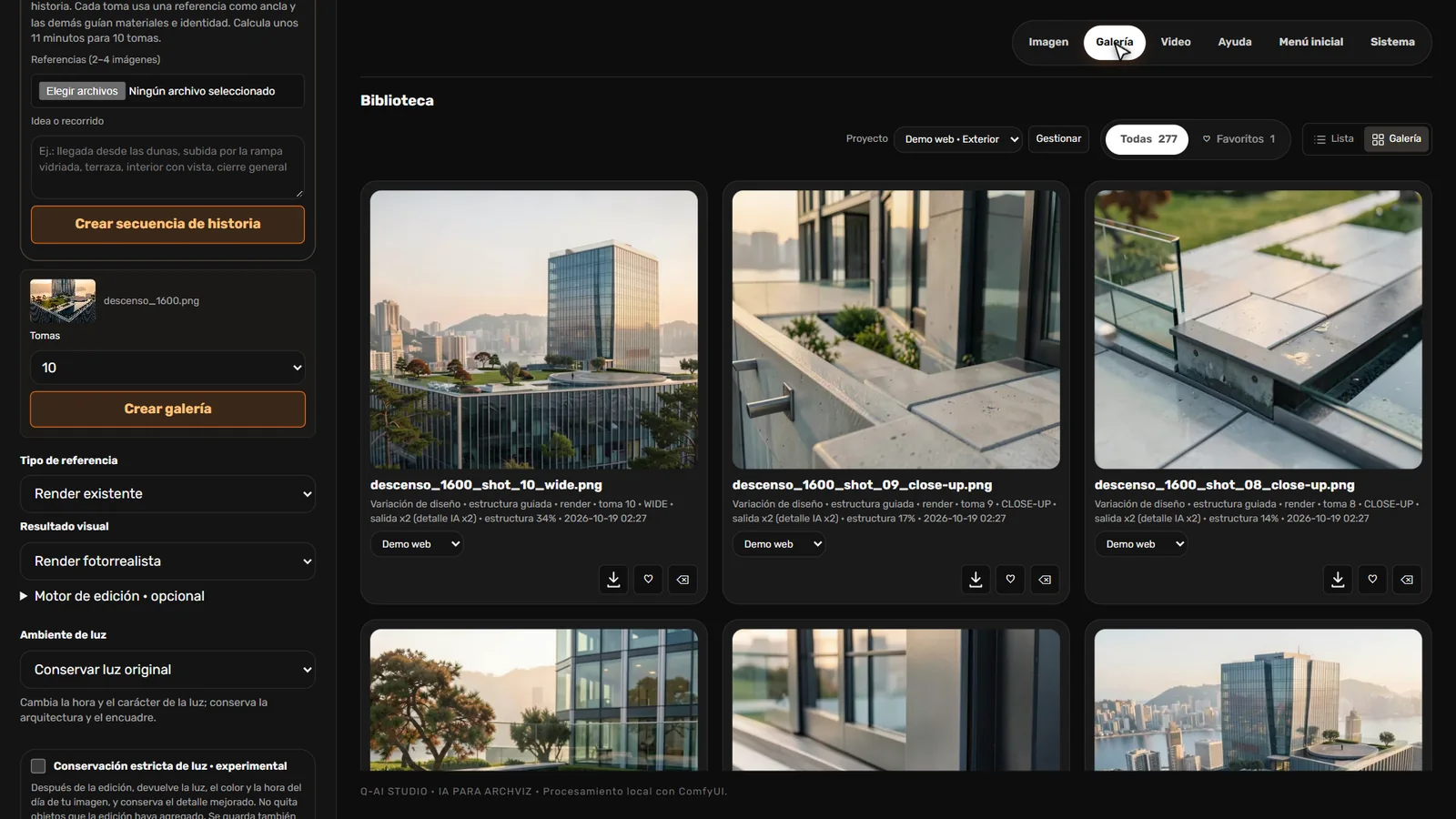Image resolution: width=1456 pixels, height=819 pixels.
Task: Download descenso_1600_shot_10_wide.png
Action: (613, 579)
